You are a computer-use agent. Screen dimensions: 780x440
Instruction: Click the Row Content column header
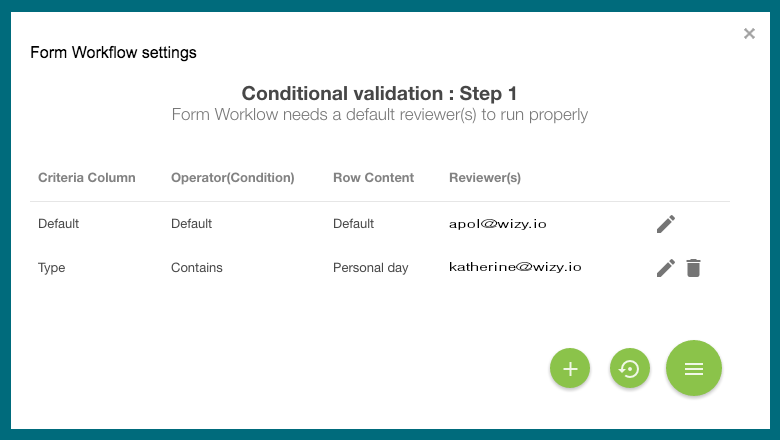[x=374, y=177]
